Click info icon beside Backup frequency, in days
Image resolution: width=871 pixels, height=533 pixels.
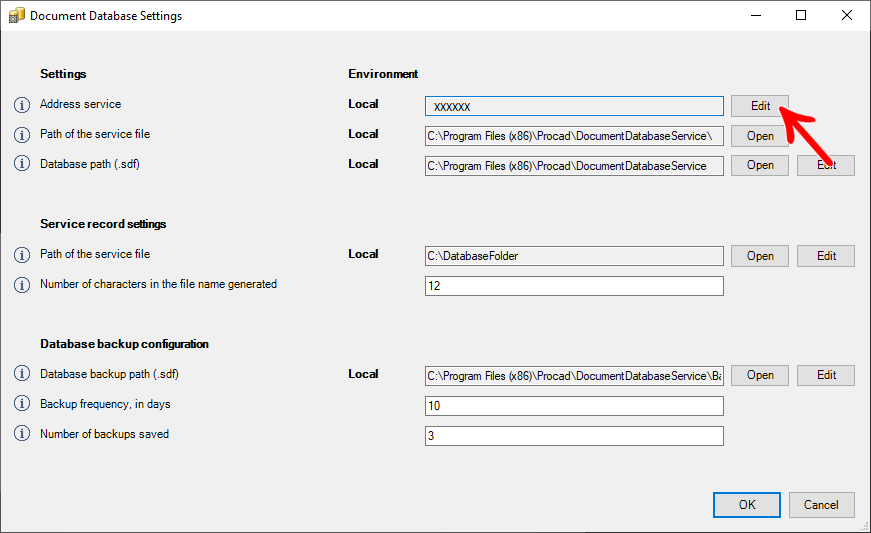point(22,404)
